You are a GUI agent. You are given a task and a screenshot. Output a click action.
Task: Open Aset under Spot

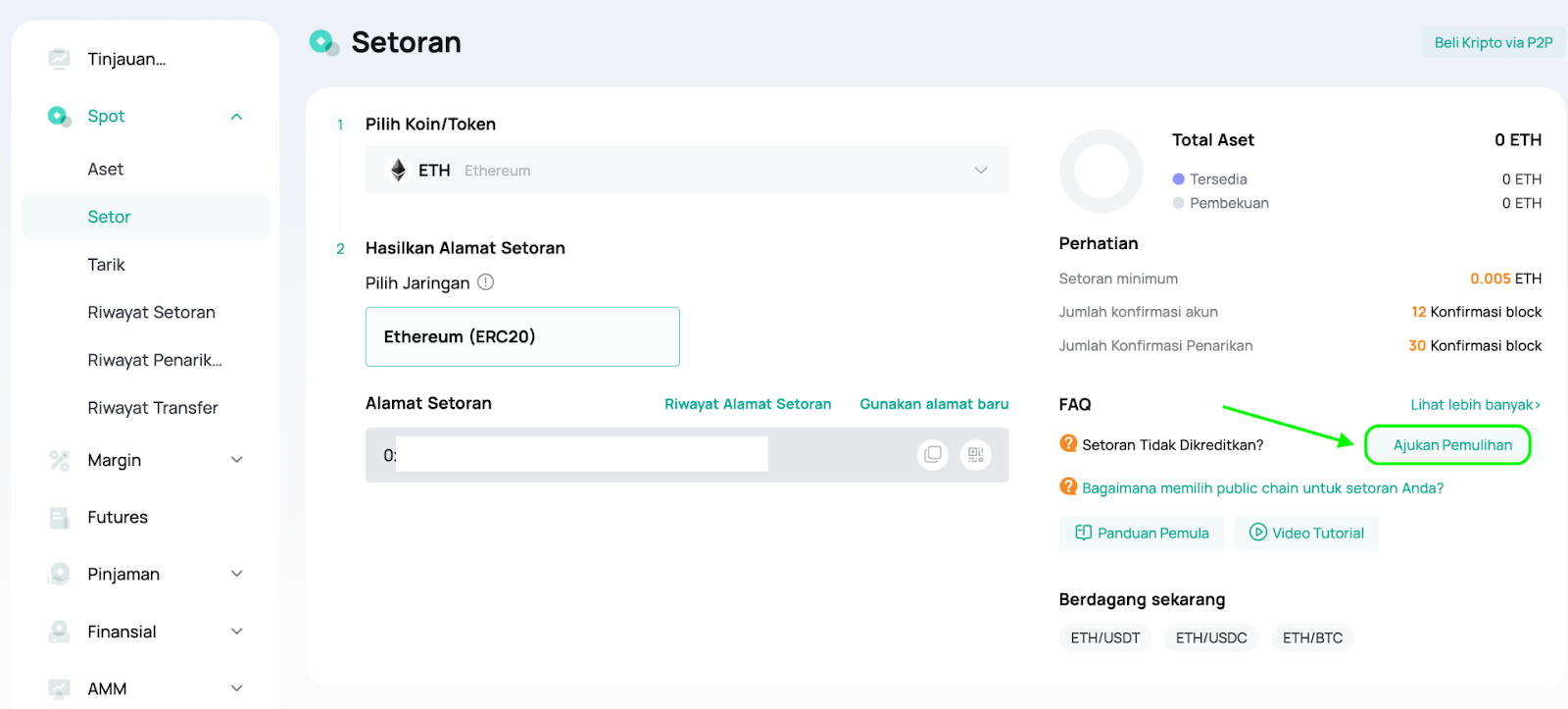pyautogui.click(x=106, y=169)
